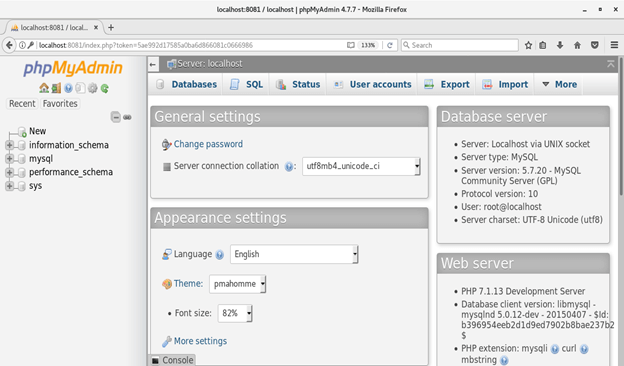Select performance_schema database name
The image size is (624, 366).
coord(71,172)
